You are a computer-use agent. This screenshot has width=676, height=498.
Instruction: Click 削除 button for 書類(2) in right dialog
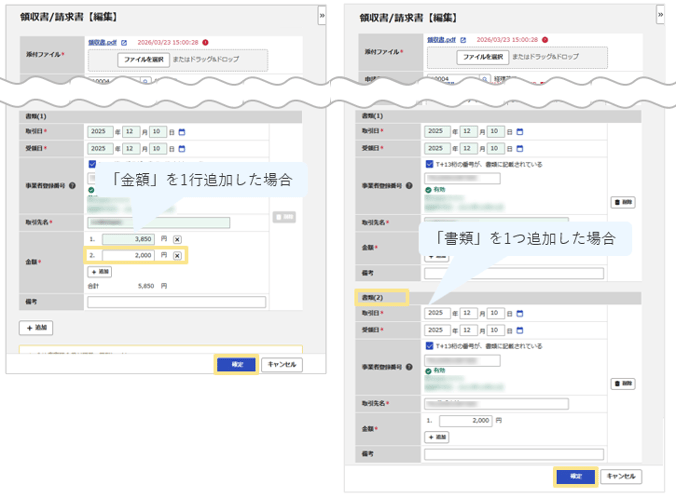coord(623,383)
